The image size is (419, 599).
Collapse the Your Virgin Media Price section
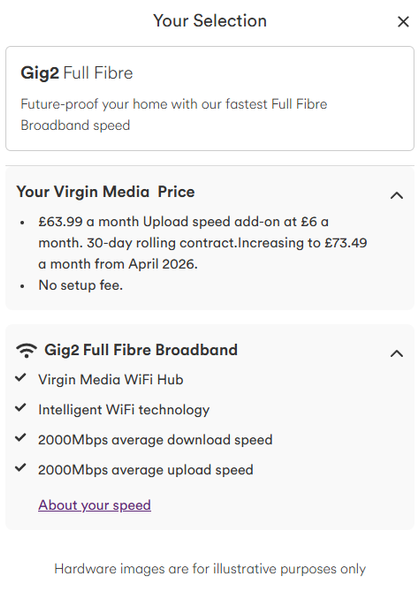397,196
